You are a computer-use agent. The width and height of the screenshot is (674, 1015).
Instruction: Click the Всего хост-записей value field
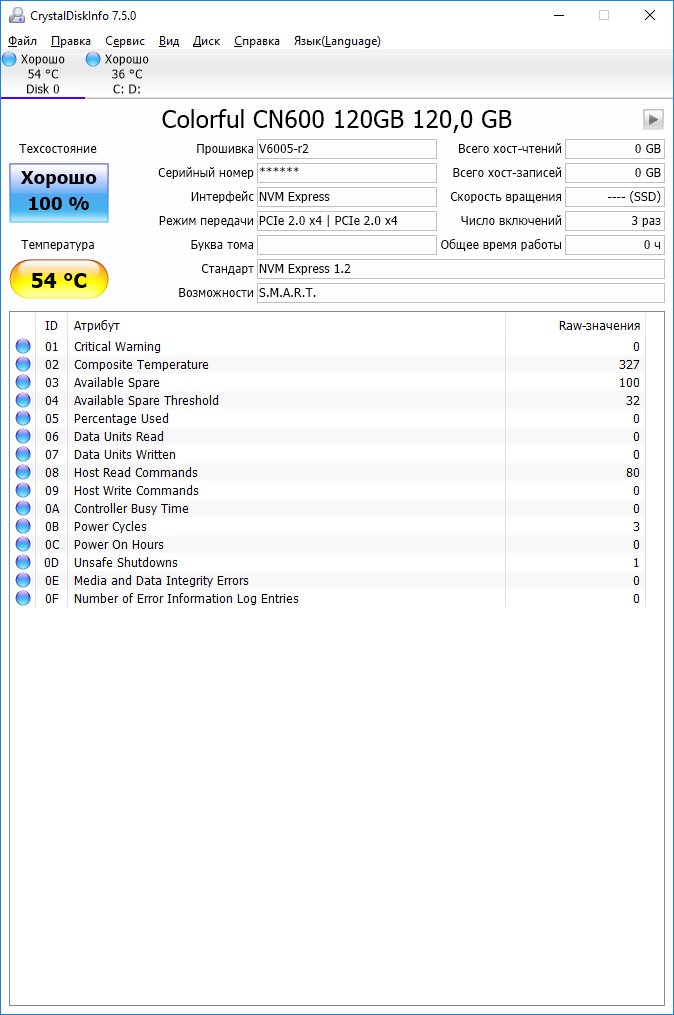point(614,173)
